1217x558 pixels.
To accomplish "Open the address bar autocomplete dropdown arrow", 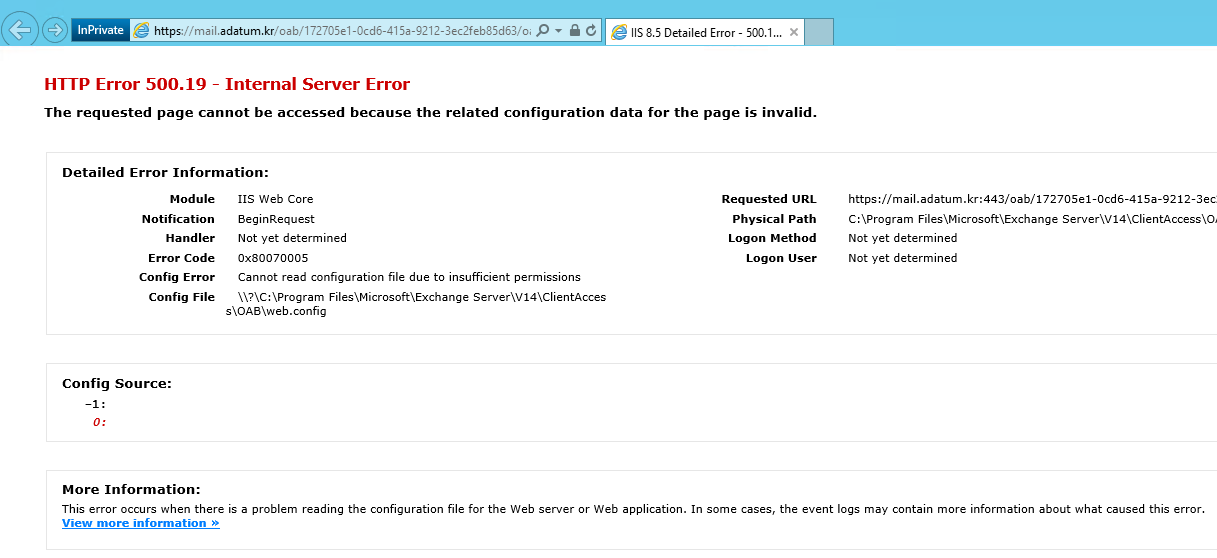I will [558, 31].
